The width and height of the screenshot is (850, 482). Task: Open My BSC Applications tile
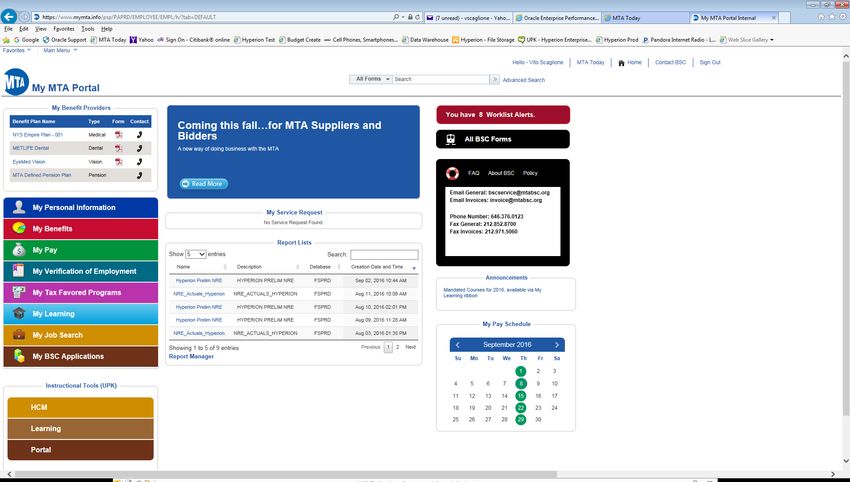[x=81, y=356]
